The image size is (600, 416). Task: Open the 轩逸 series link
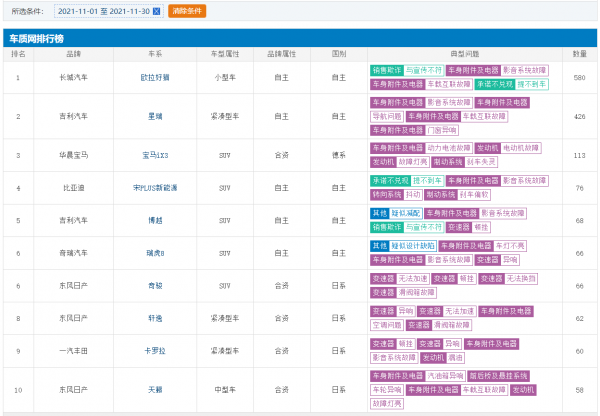pyautogui.click(x=155, y=318)
